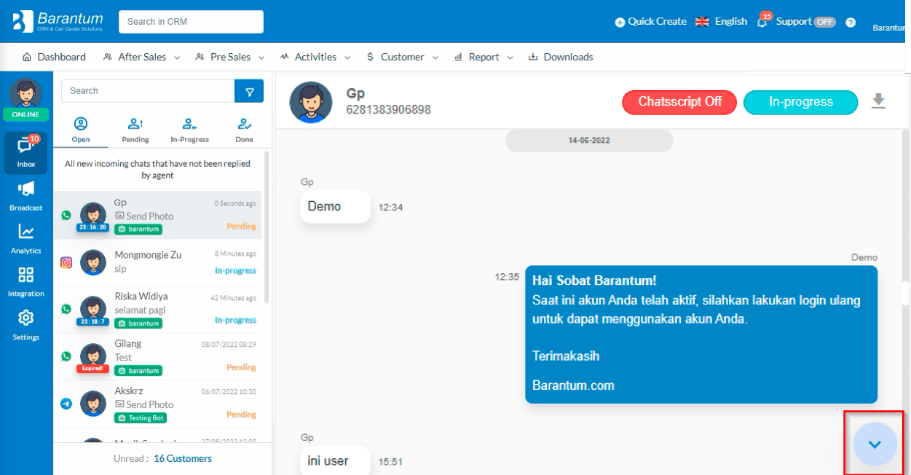Toggle the Chatscript Off button
The height and width of the screenshot is (475, 911).
tap(679, 102)
